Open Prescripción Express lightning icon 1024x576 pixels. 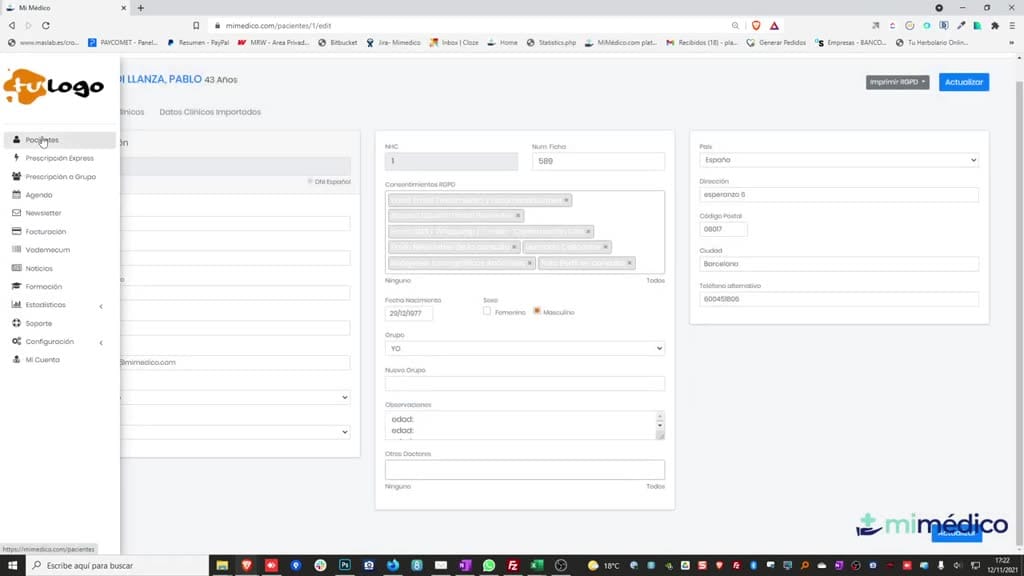coord(16,158)
